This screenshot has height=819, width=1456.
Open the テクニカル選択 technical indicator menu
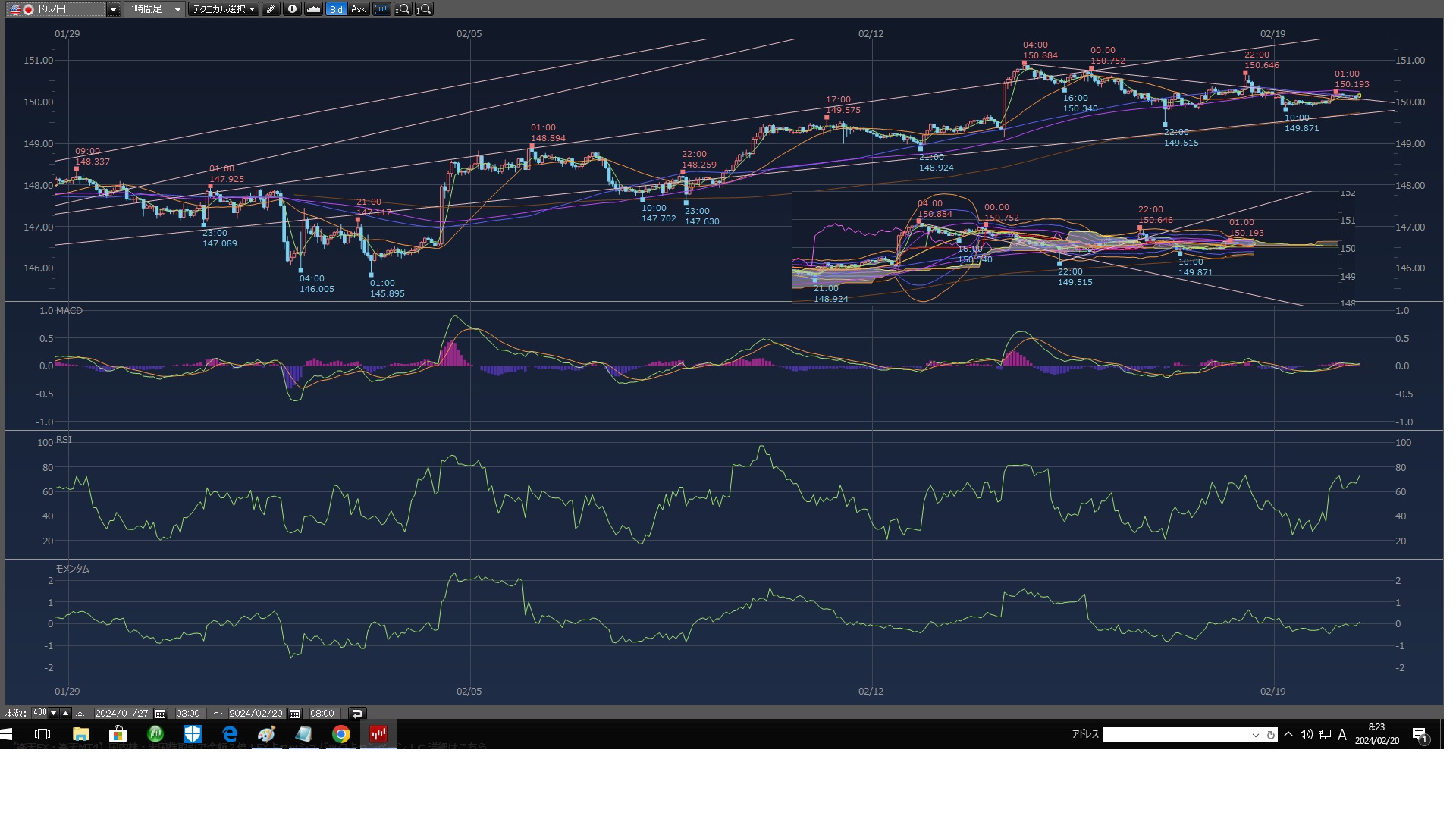click(224, 9)
